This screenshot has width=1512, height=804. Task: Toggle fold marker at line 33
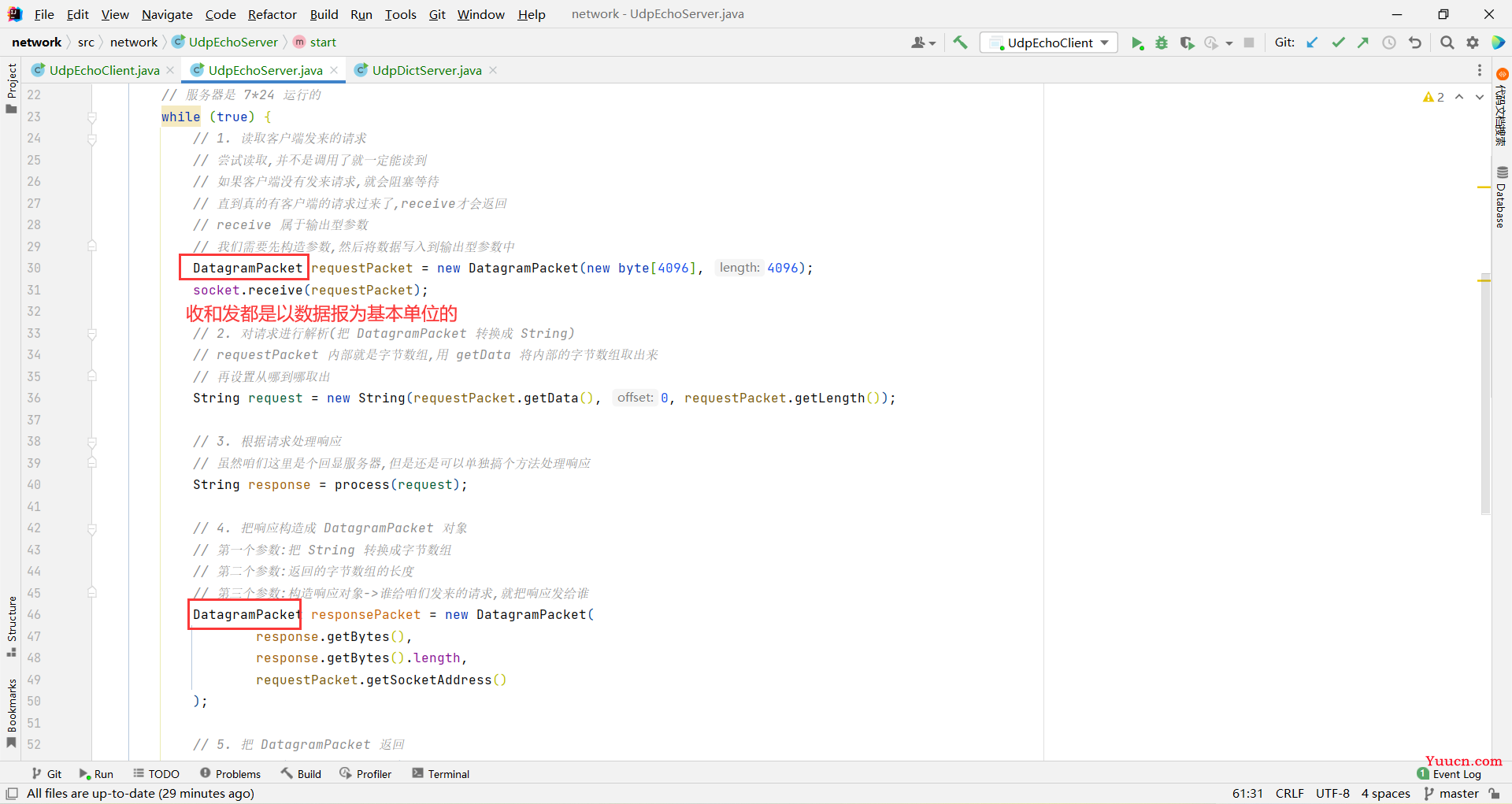click(92, 334)
